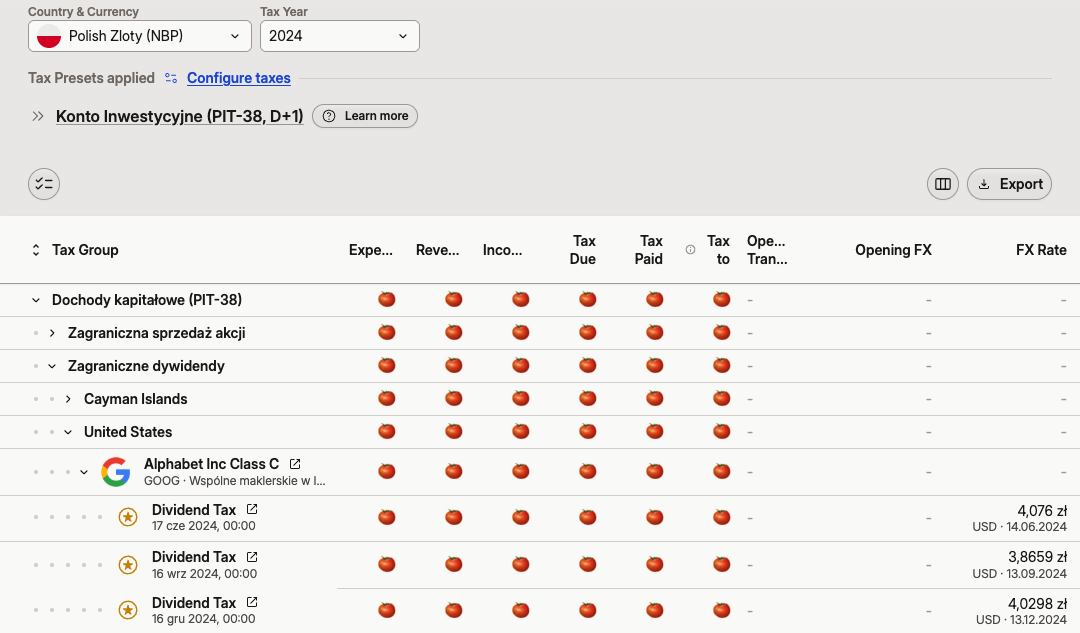Click the tax presets sliders icon
Image resolution: width=1080 pixels, height=633 pixels.
[171, 78]
